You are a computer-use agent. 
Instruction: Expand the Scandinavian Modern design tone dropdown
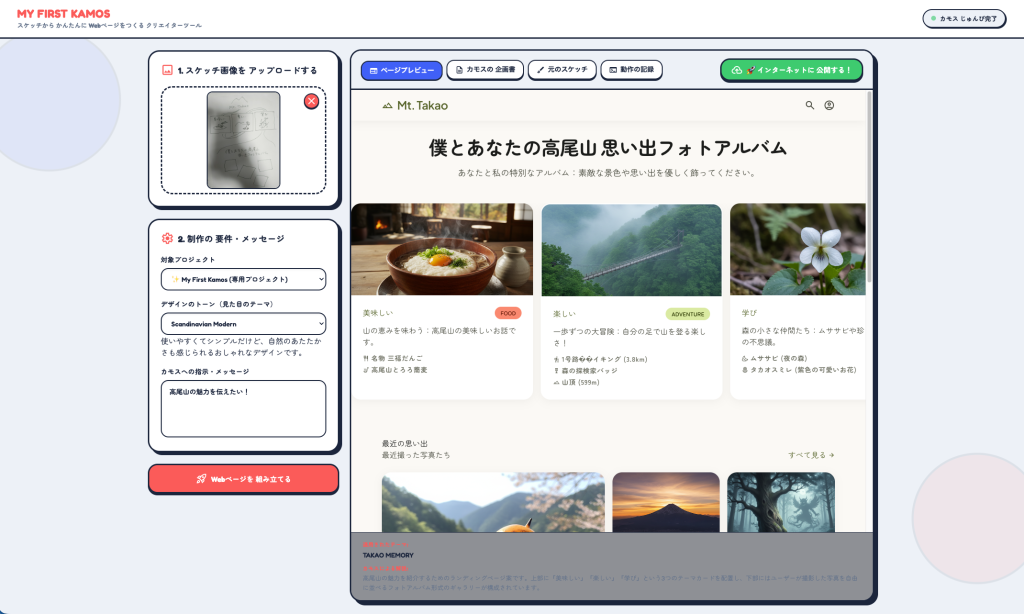pos(244,324)
